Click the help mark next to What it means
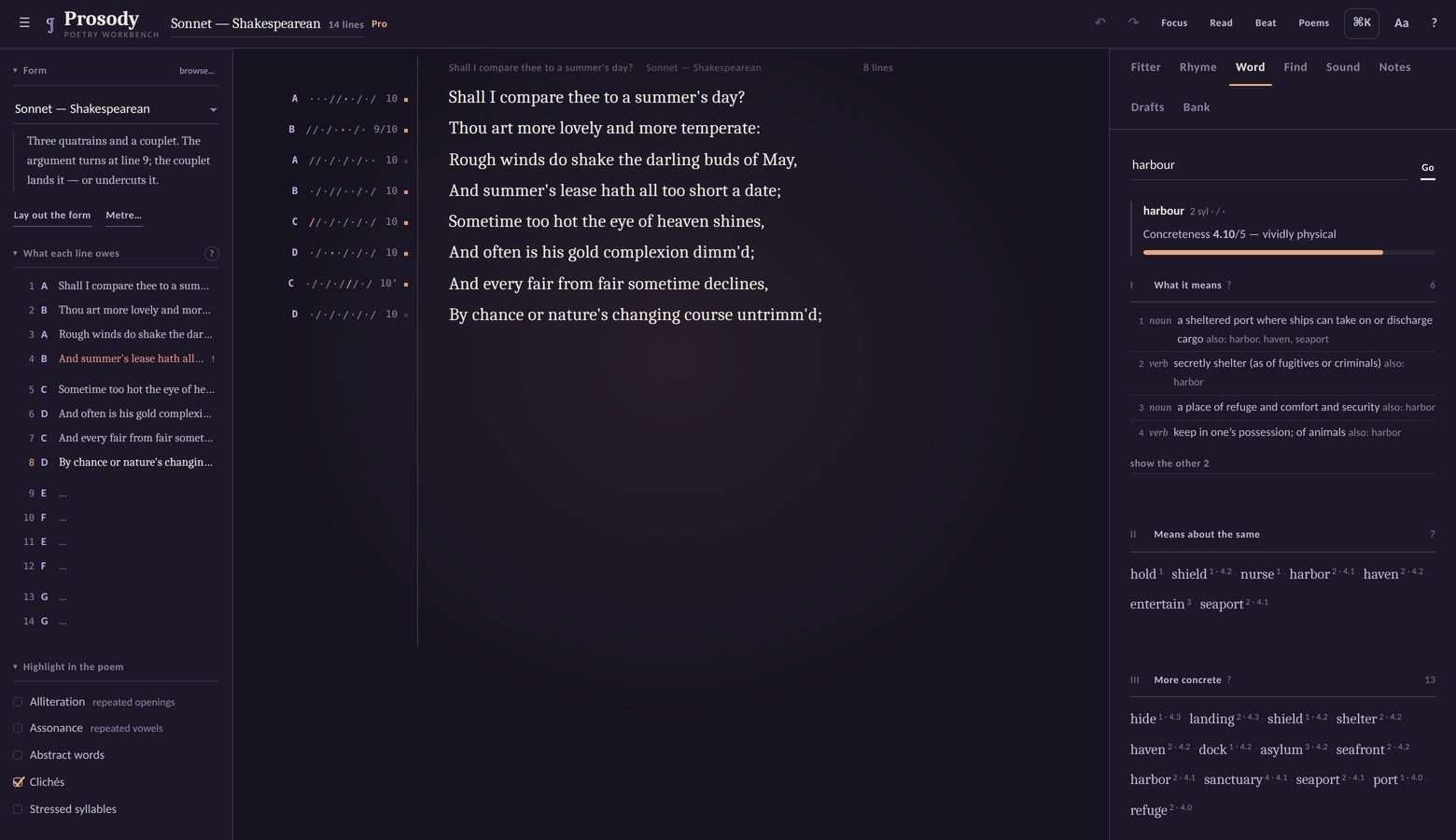This screenshot has height=840, width=1456. coord(1228,286)
